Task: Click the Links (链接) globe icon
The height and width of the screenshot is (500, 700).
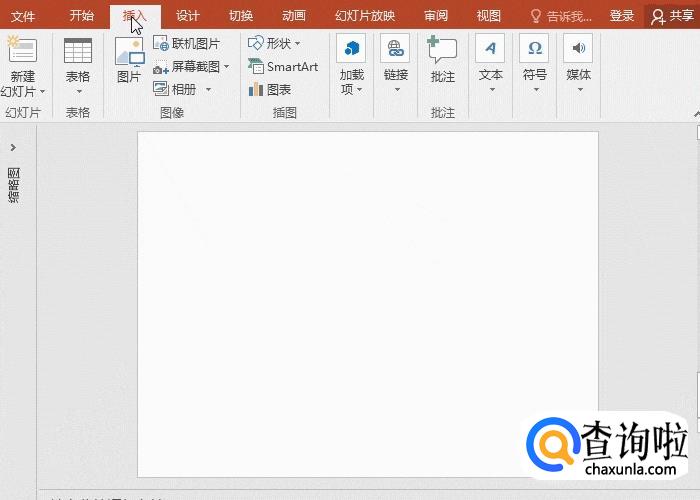Action: click(395, 48)
